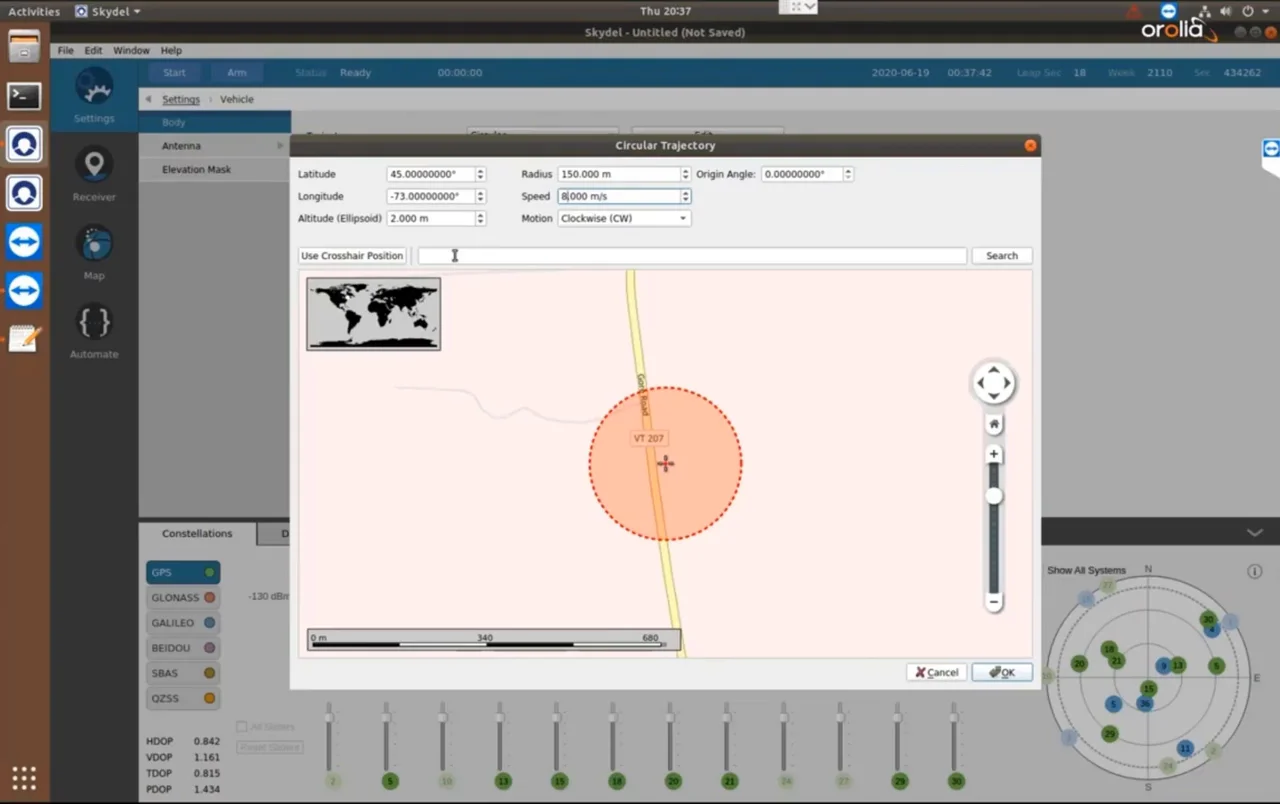Select satellite 15 in the sky plot
This screenshot has height=804, width=1280.
click(x=1148, y=688)
